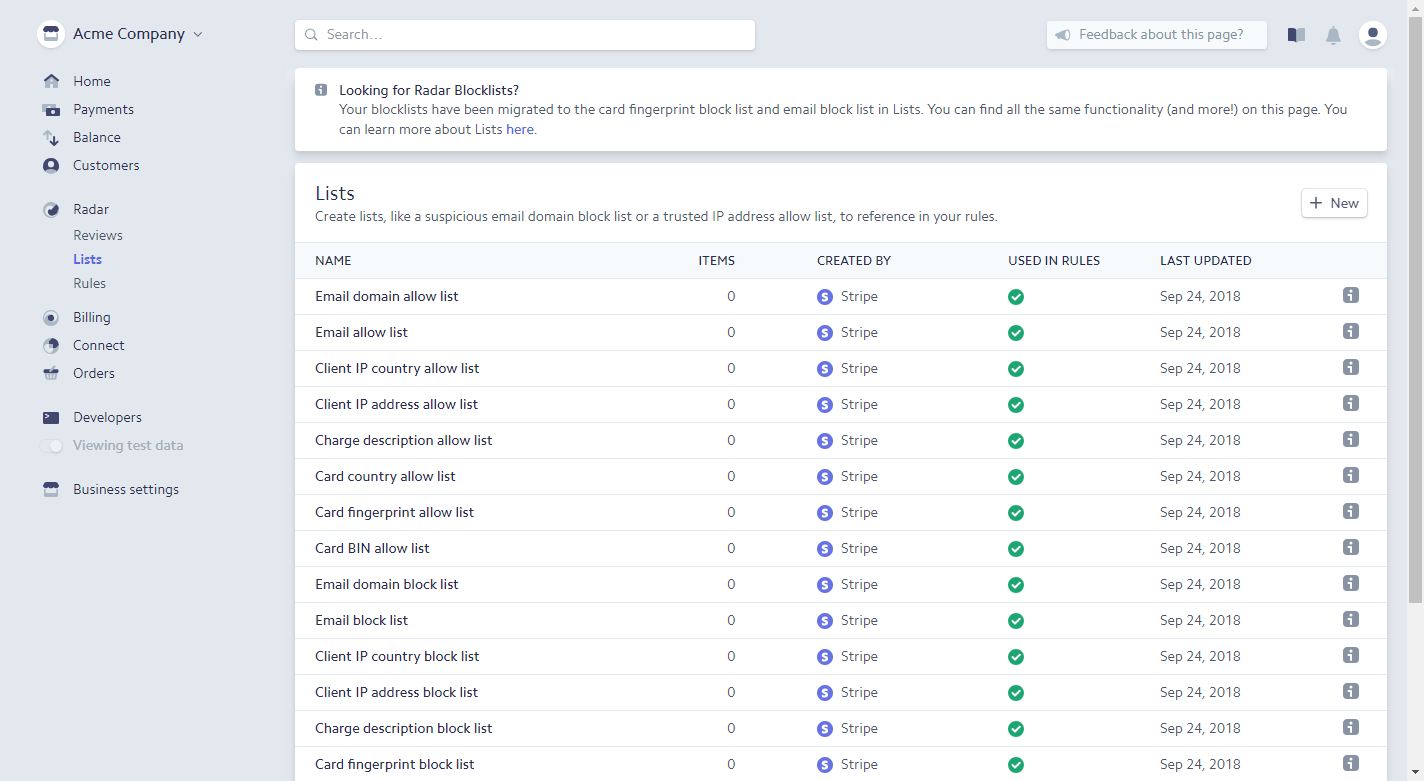Click the Search input field
The height and width of the screenshot is (781, 1424).
pyautogui.click(x=525, y=35)
